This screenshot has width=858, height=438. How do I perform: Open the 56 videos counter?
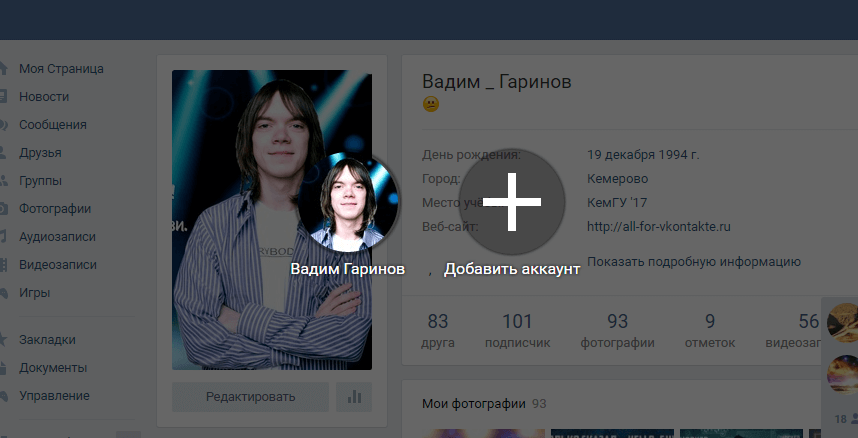click(x=794, y=330)
